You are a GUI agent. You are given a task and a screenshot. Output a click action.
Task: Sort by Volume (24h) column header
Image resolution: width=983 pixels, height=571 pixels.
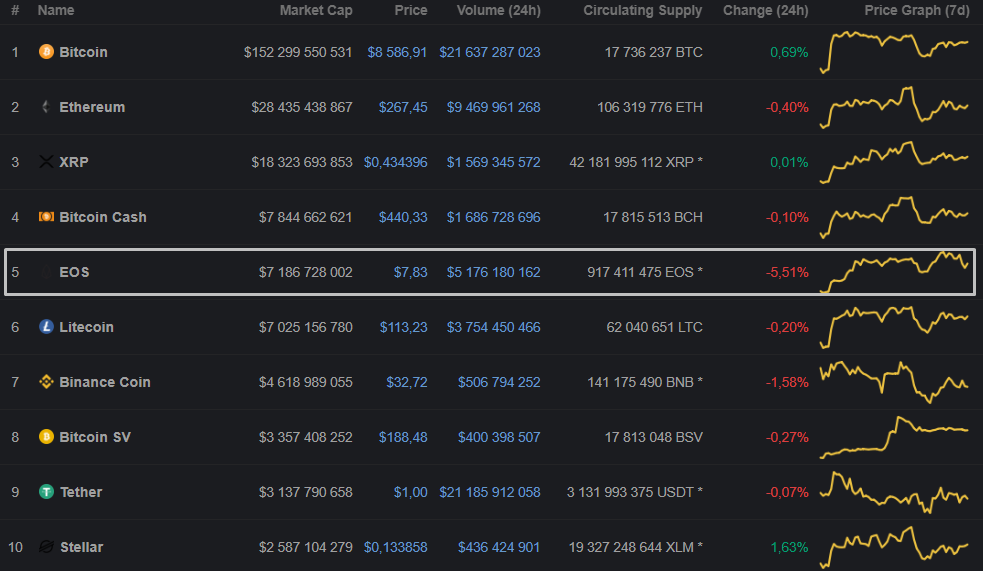(498, 10)
